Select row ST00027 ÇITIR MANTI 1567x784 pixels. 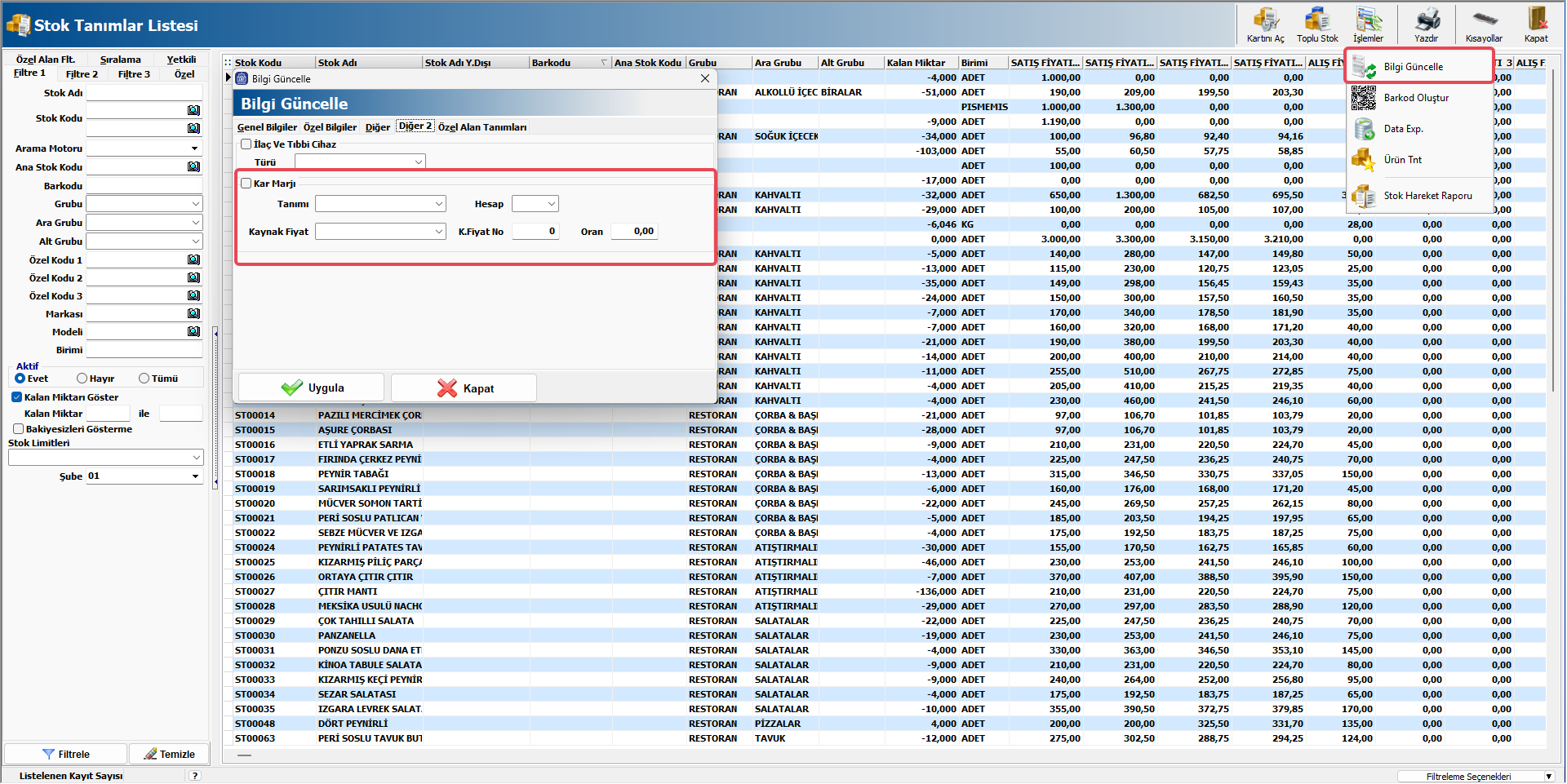pos(885,591)
